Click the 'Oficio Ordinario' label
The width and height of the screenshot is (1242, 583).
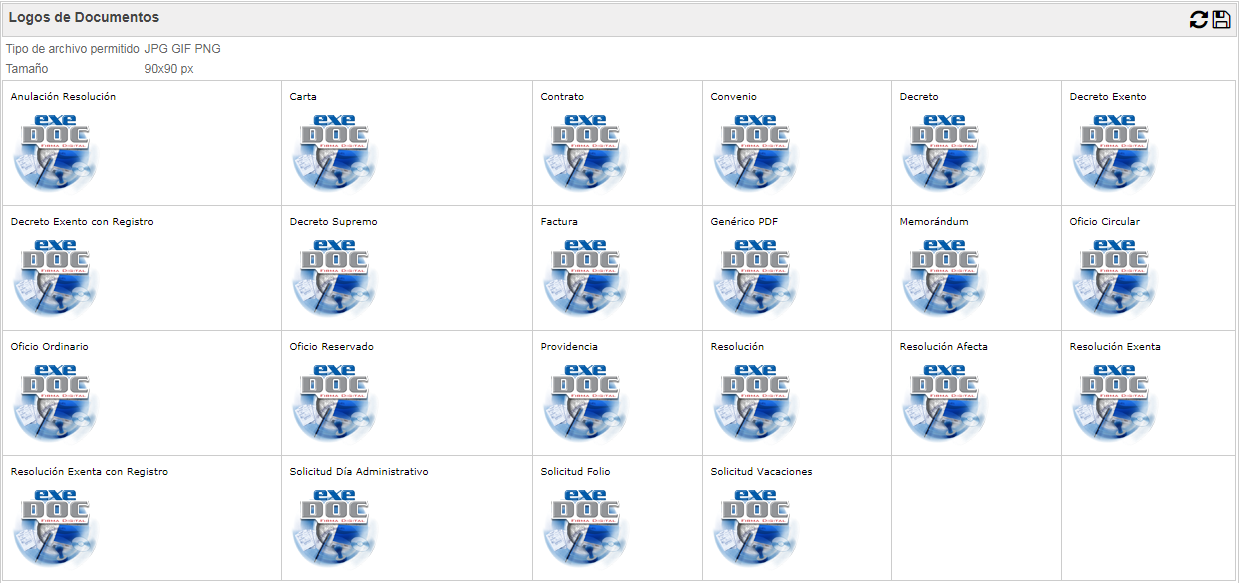coord(49,347)
